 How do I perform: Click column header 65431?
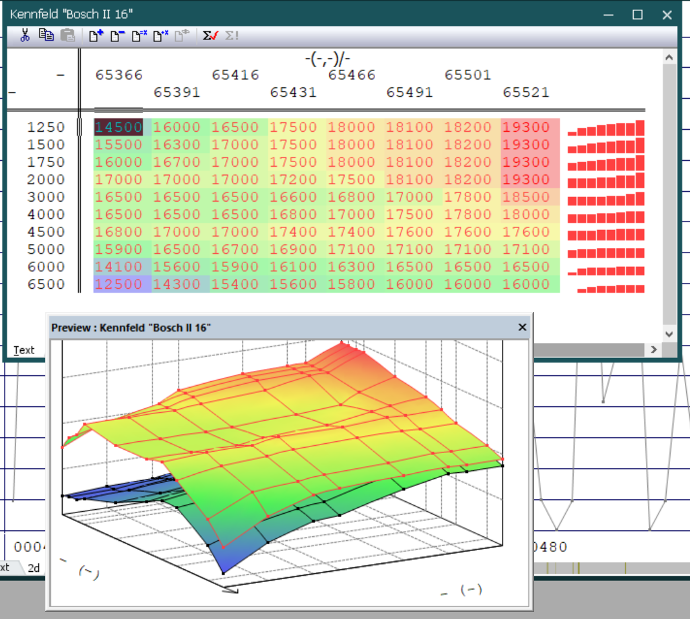click(x=294, y=92)
